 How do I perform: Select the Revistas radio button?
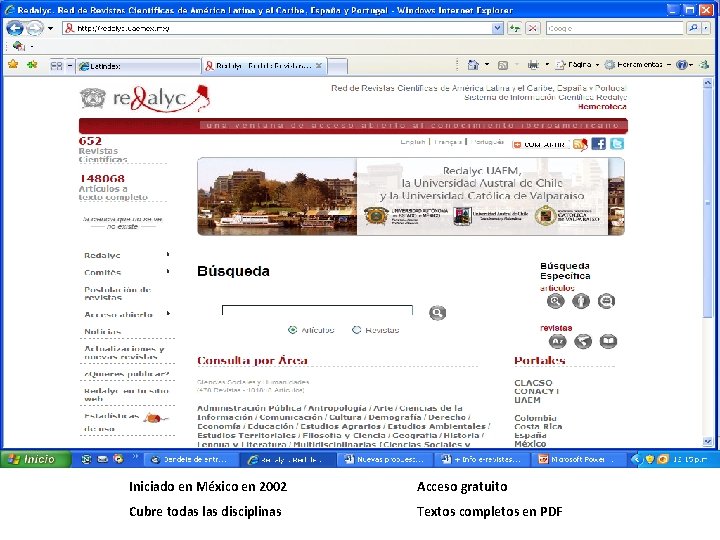coord(356,330)
